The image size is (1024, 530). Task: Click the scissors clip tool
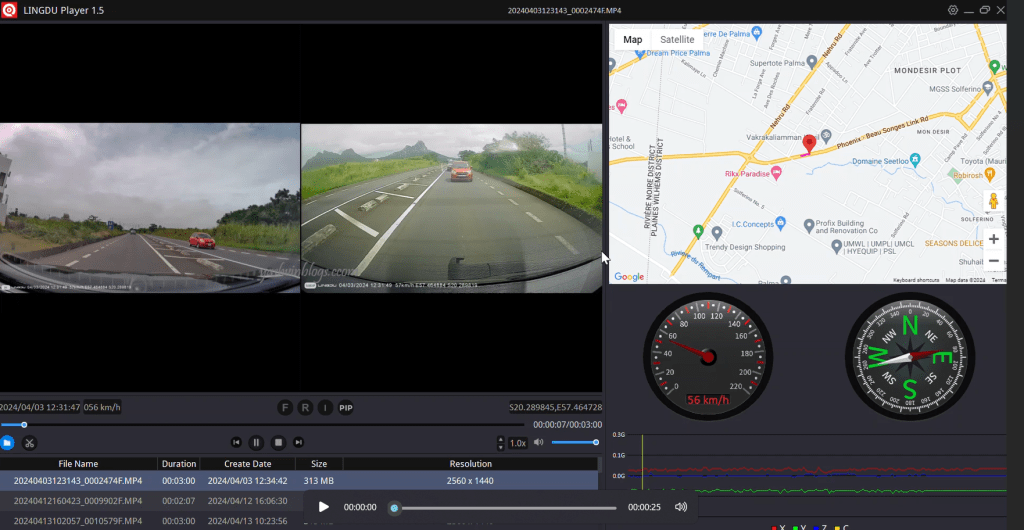29,443
